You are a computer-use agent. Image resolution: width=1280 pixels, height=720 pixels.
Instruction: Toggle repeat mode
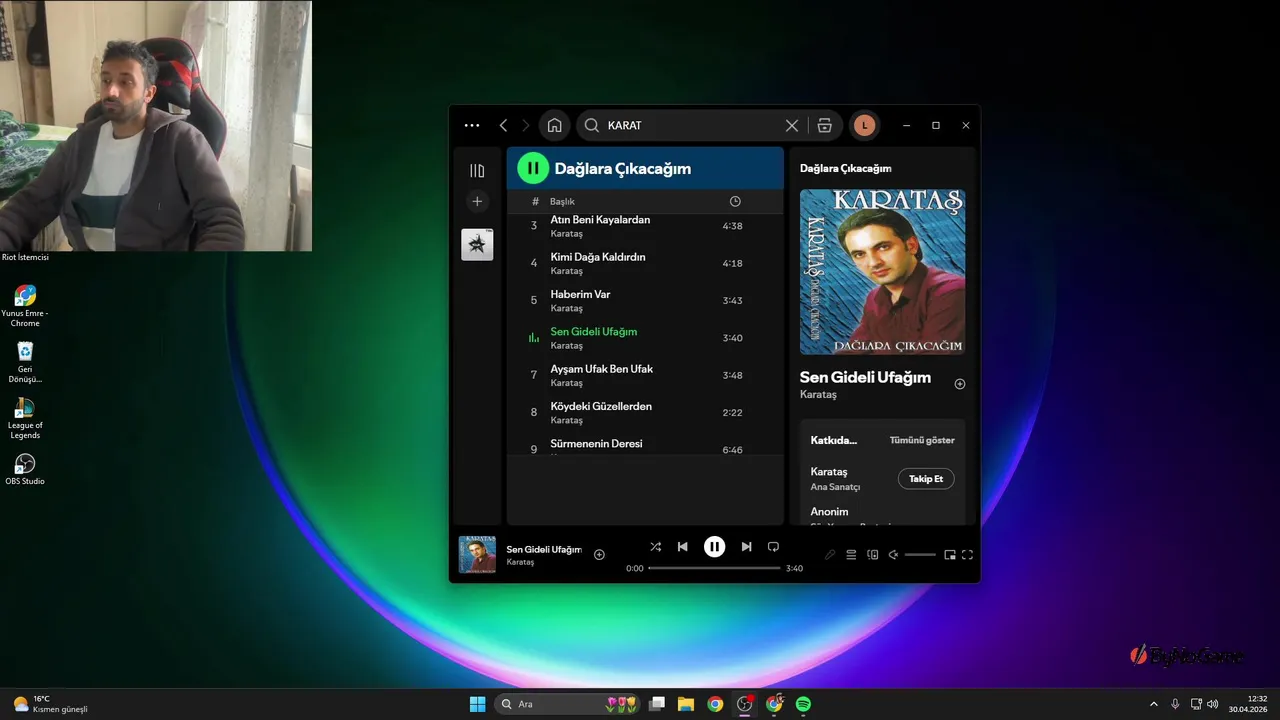(x=773, y=547)
